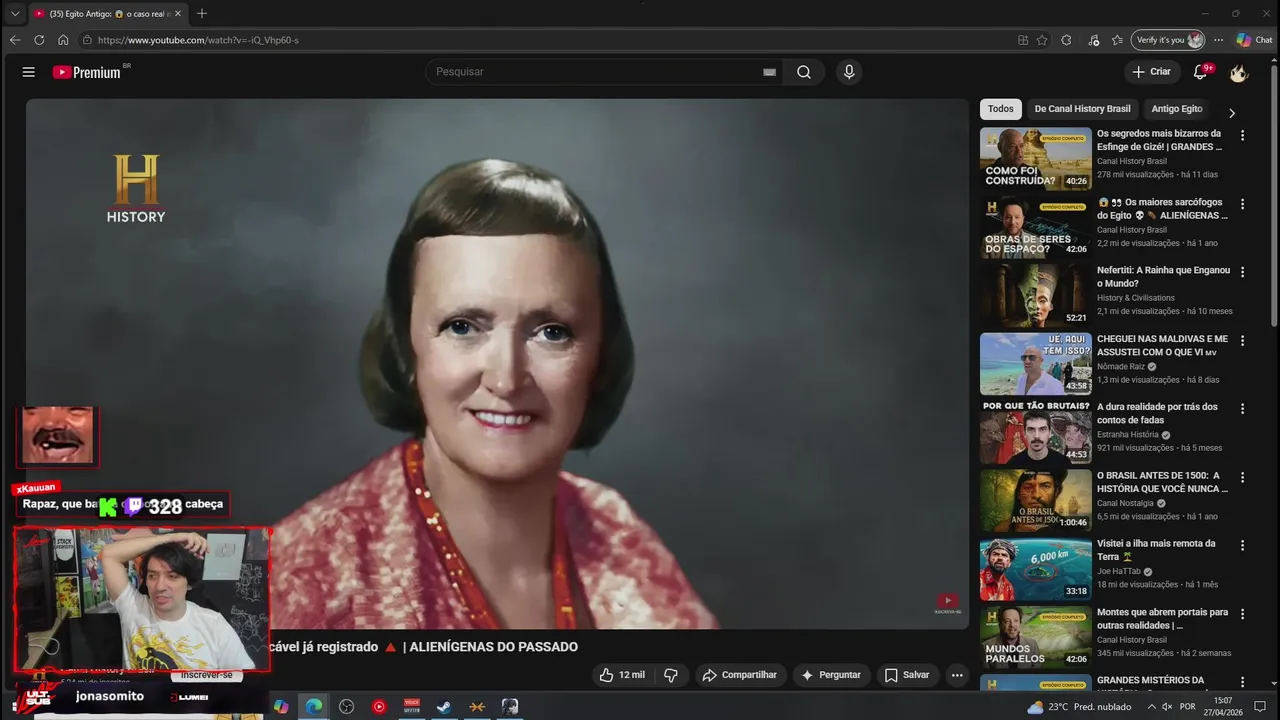
Task: Open Copilot app on the taskbar
Action: pos(281,706)
